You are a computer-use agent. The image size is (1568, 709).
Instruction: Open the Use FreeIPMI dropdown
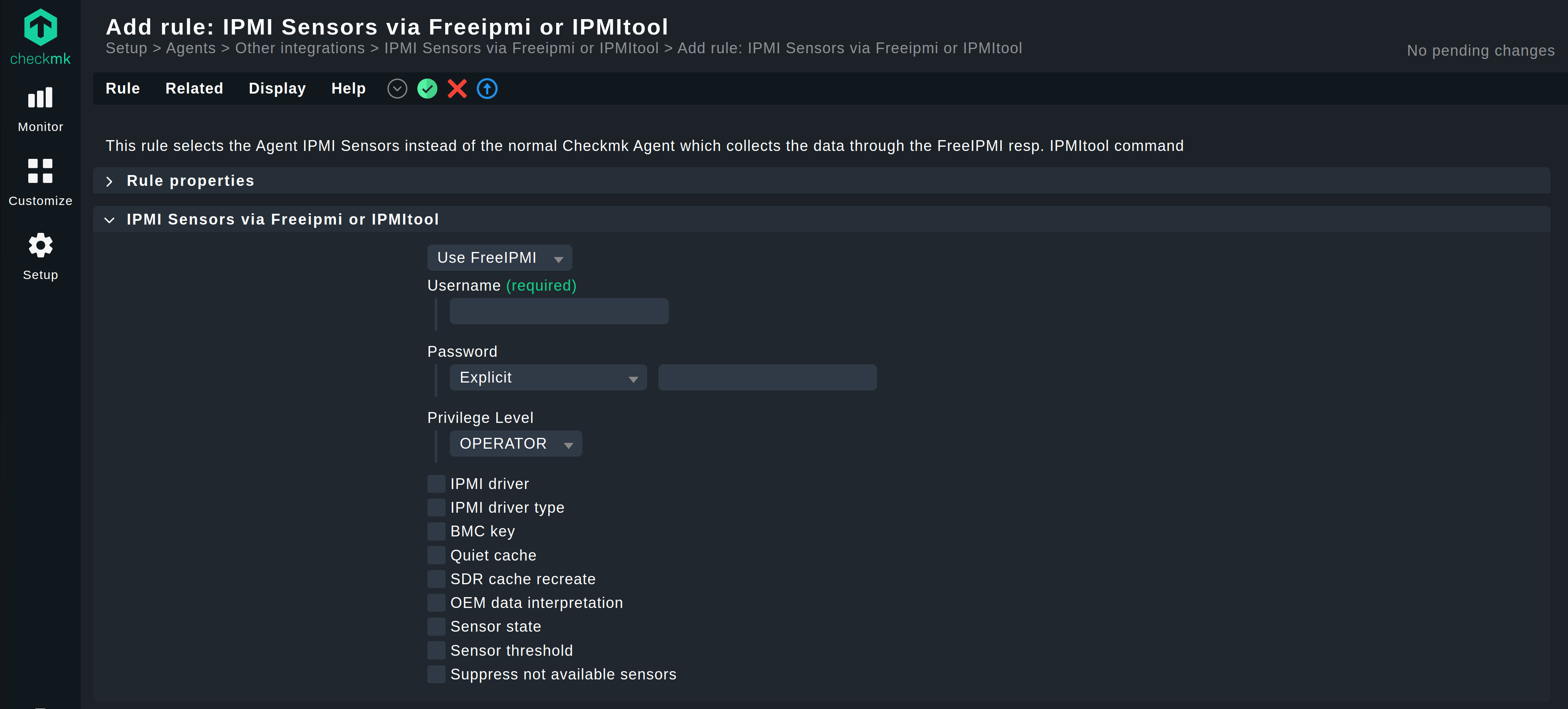point(499,258)
